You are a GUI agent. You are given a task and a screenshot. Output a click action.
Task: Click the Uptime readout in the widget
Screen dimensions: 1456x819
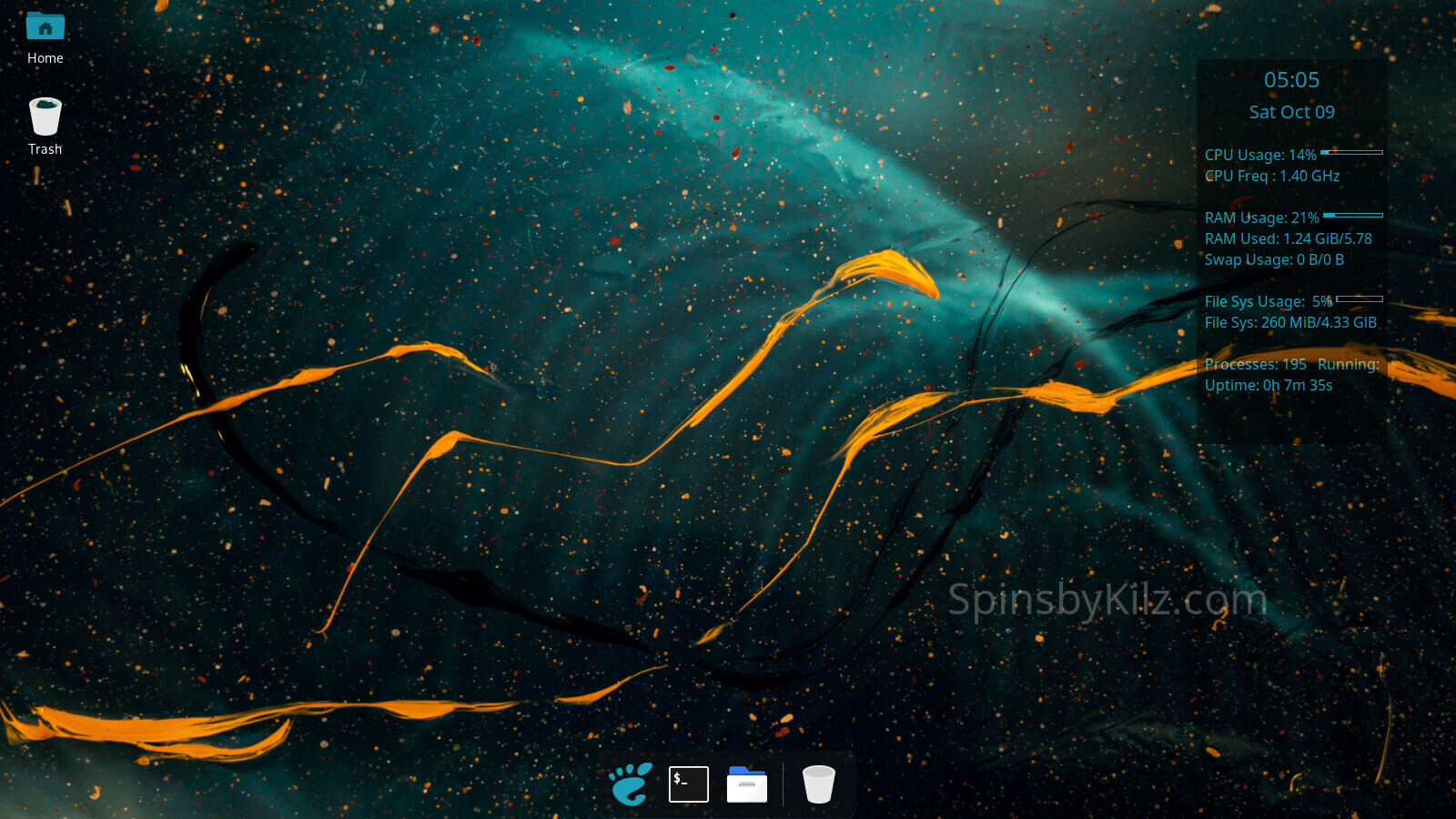click(x=1269, y=386)
